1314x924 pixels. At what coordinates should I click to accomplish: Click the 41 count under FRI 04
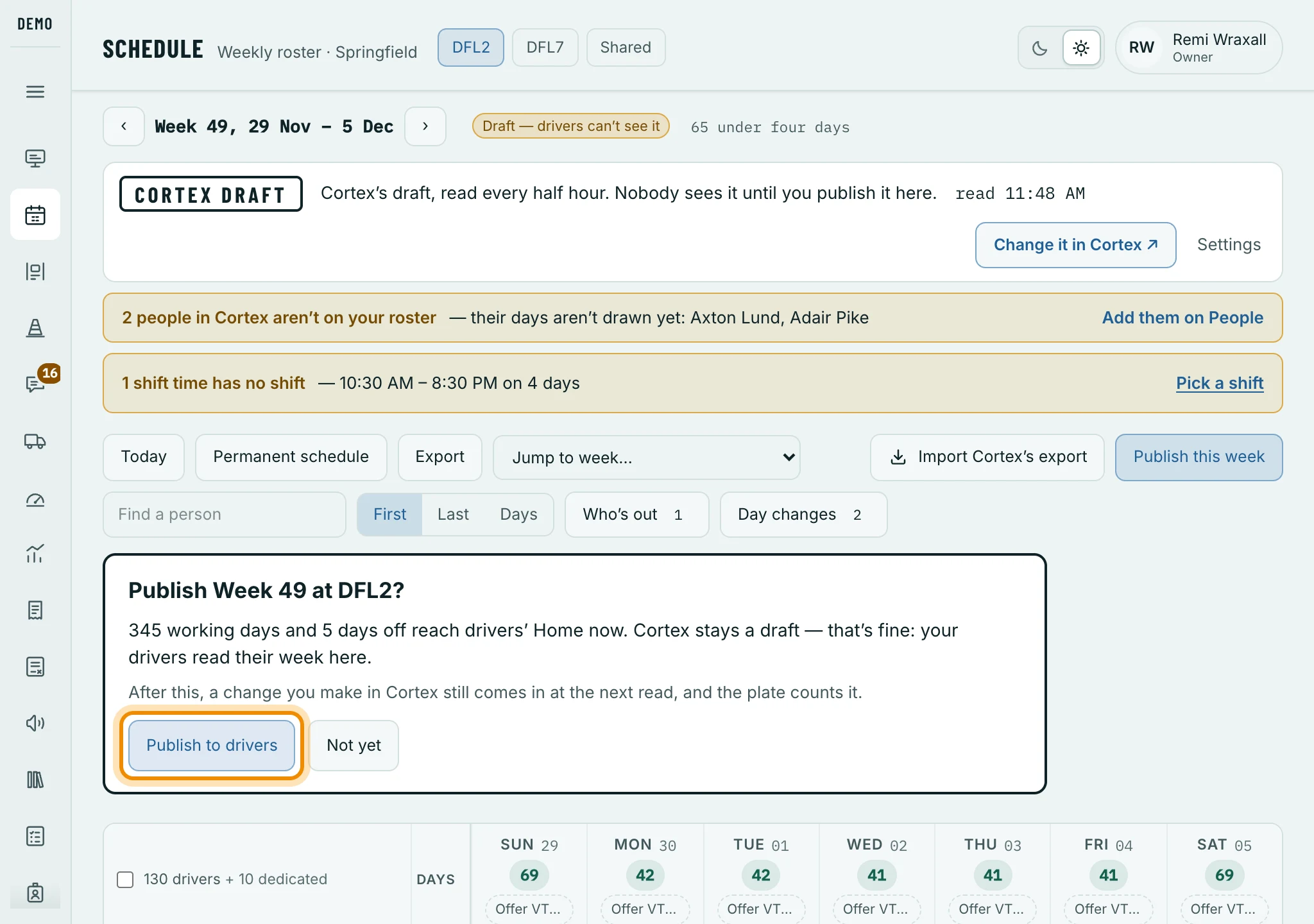pos(1109,875)
